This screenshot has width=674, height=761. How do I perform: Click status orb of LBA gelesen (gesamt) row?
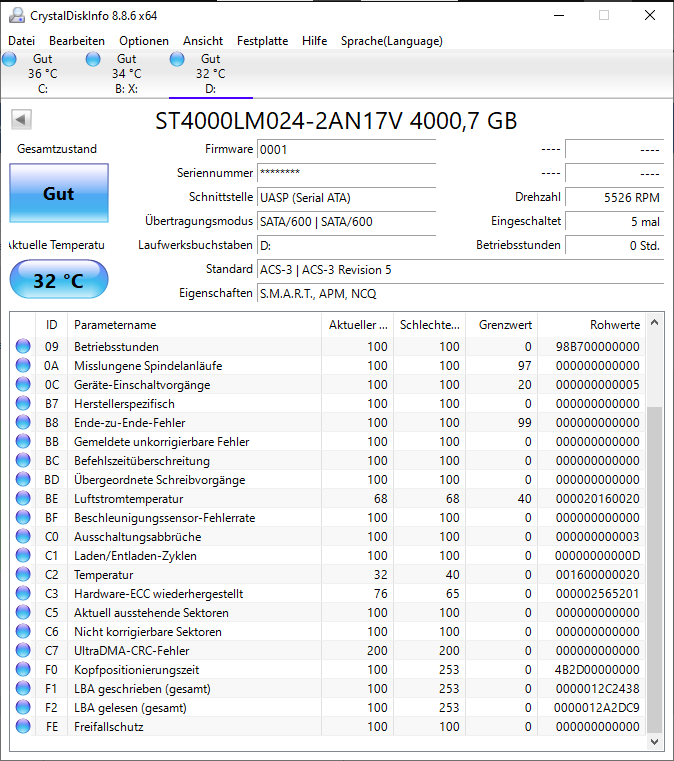[x=23, y=707]
